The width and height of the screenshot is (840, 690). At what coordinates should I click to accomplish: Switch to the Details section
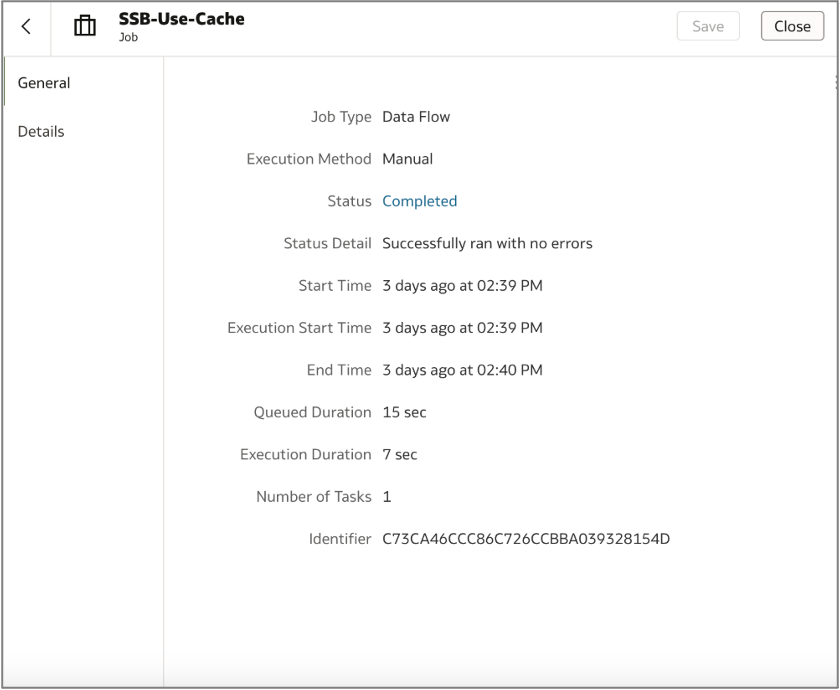pyautogui.click(x=40, y=131)
